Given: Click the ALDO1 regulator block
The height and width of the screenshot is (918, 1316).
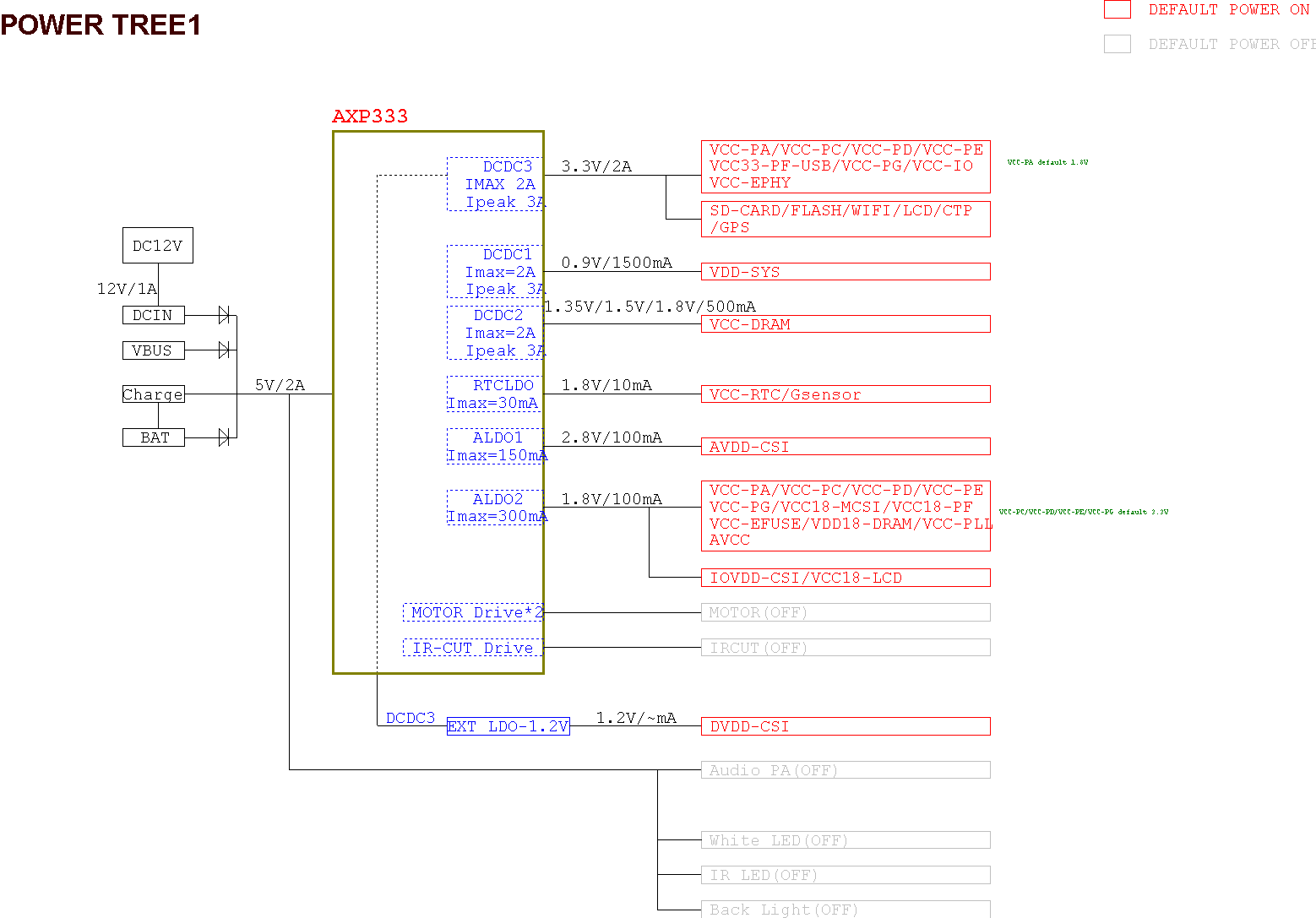Looking at the screenshot, I should point(496,446).
